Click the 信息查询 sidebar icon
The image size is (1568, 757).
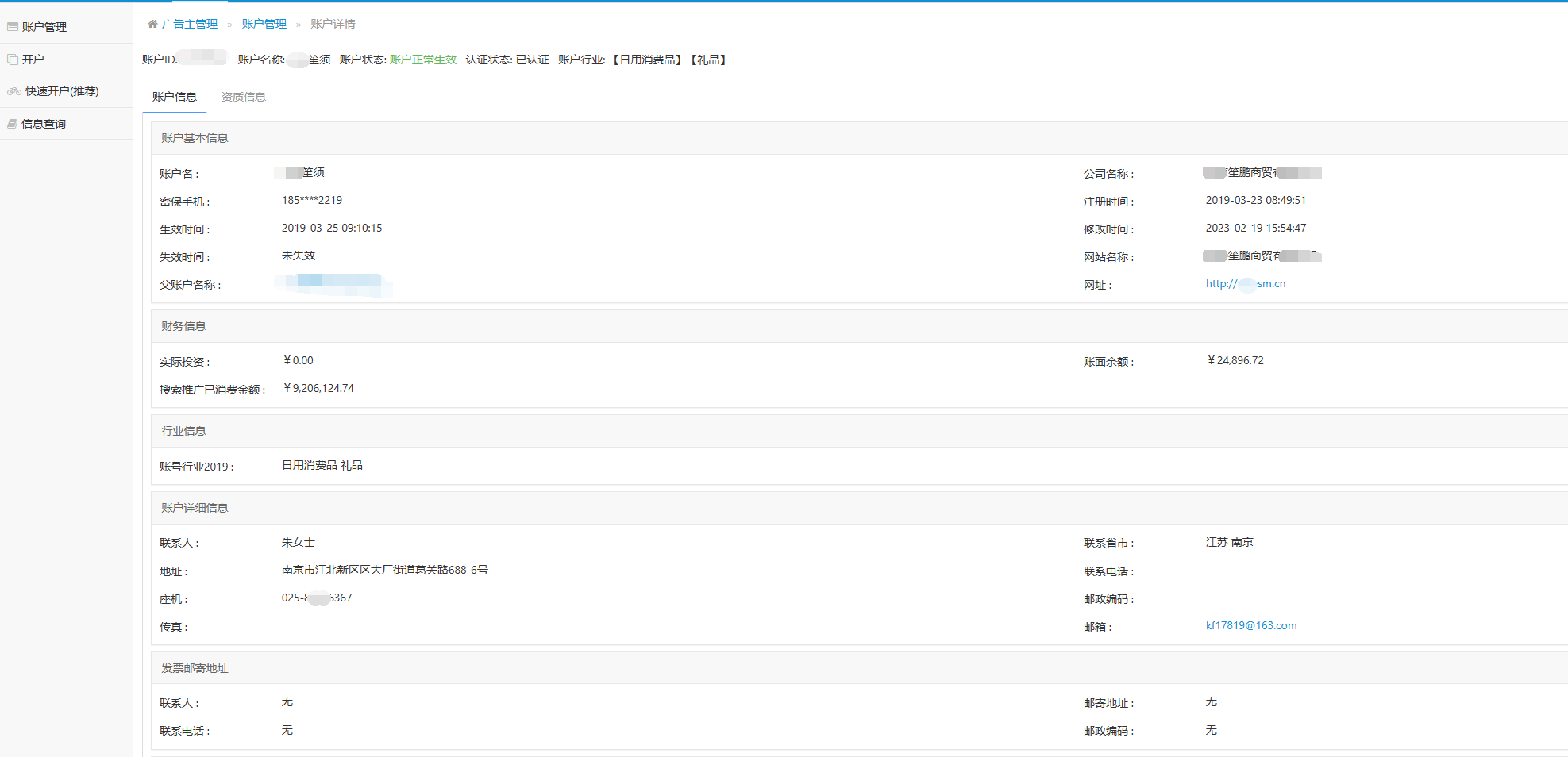[13, 124]
